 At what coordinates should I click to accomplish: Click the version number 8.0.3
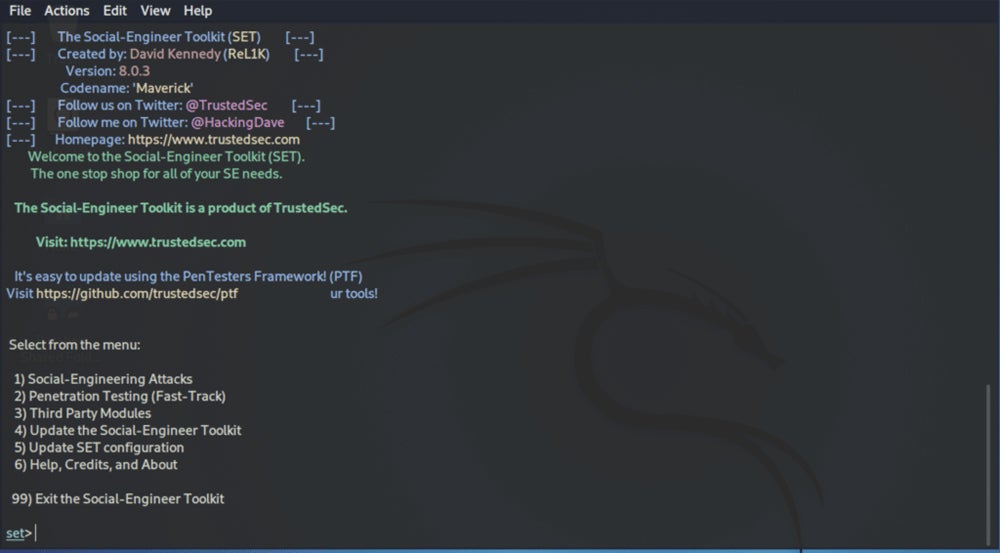[x=134, y=71]
